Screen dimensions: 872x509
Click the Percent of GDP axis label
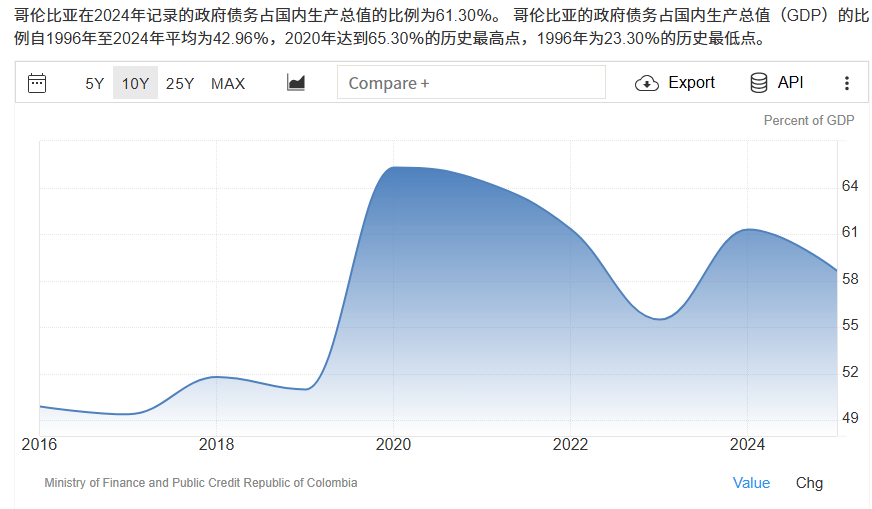pyautogui.click(x=808, y=120)
